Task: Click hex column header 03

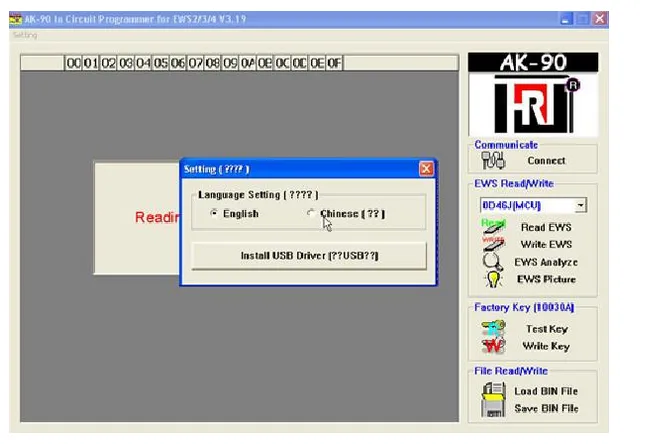Action: tap(126, 63)
